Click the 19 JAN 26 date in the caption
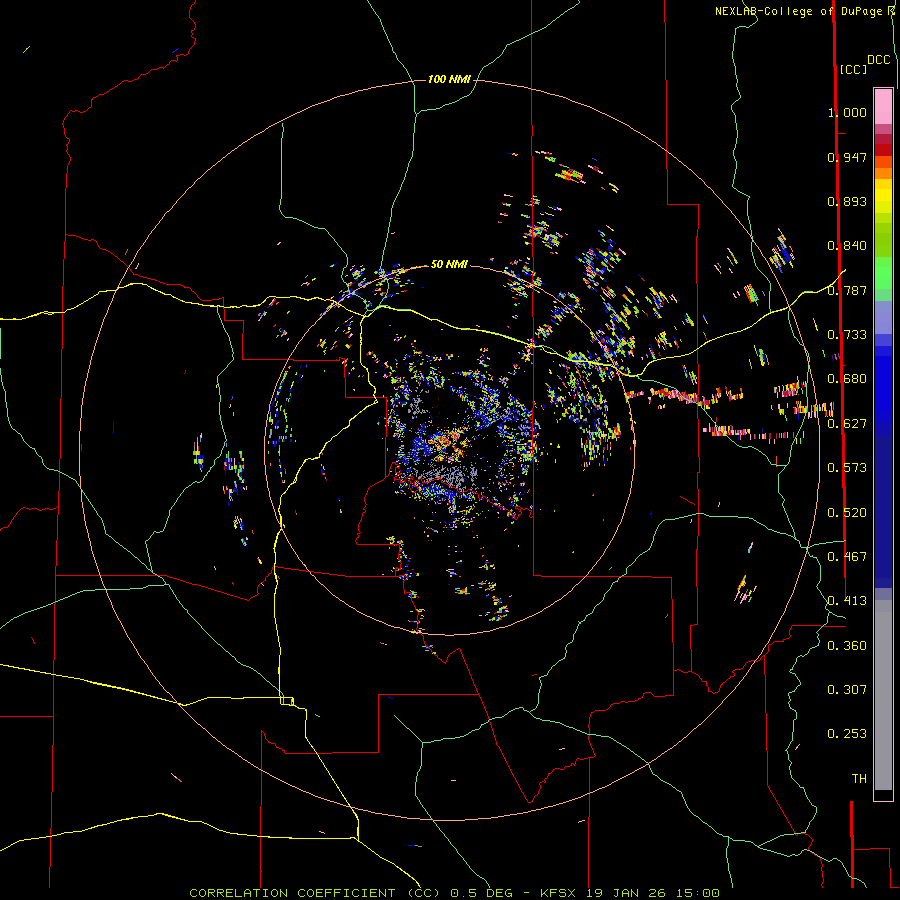 624,893
